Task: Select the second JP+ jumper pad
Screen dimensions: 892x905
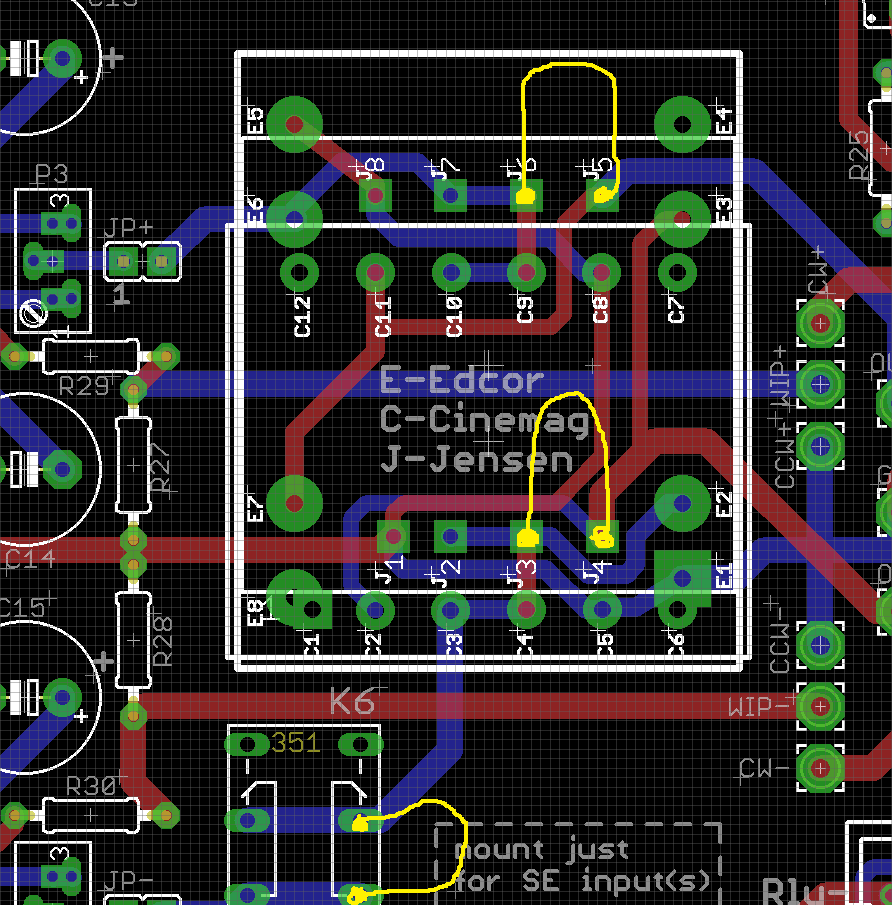Action: (162, 262)
